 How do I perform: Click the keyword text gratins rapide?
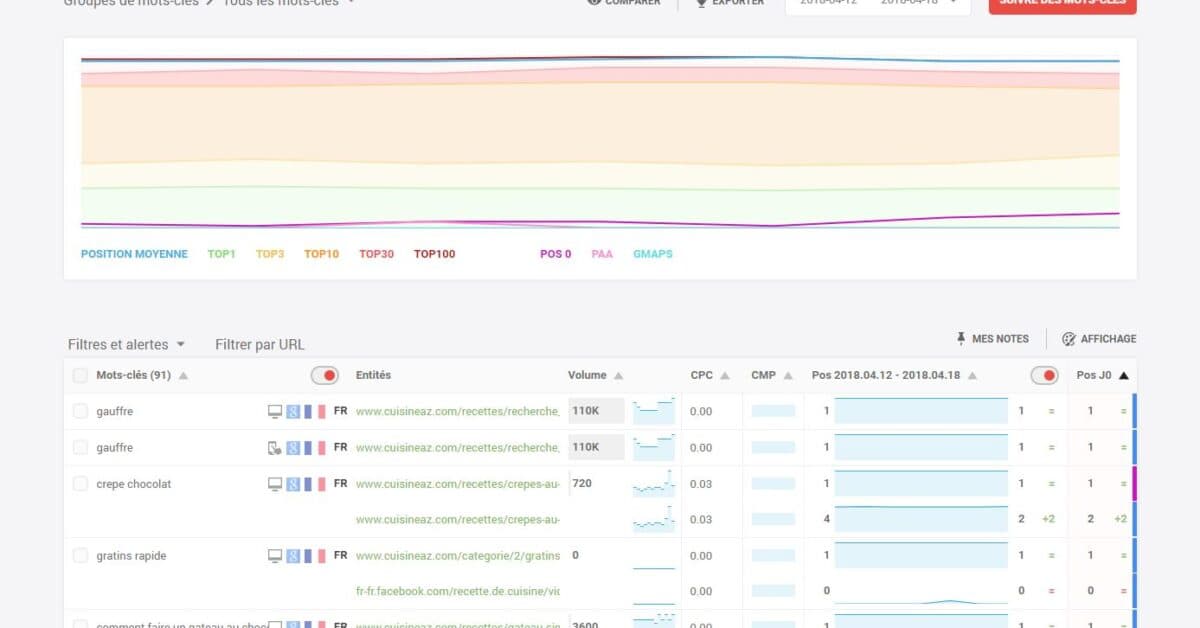tap(131, 556)
